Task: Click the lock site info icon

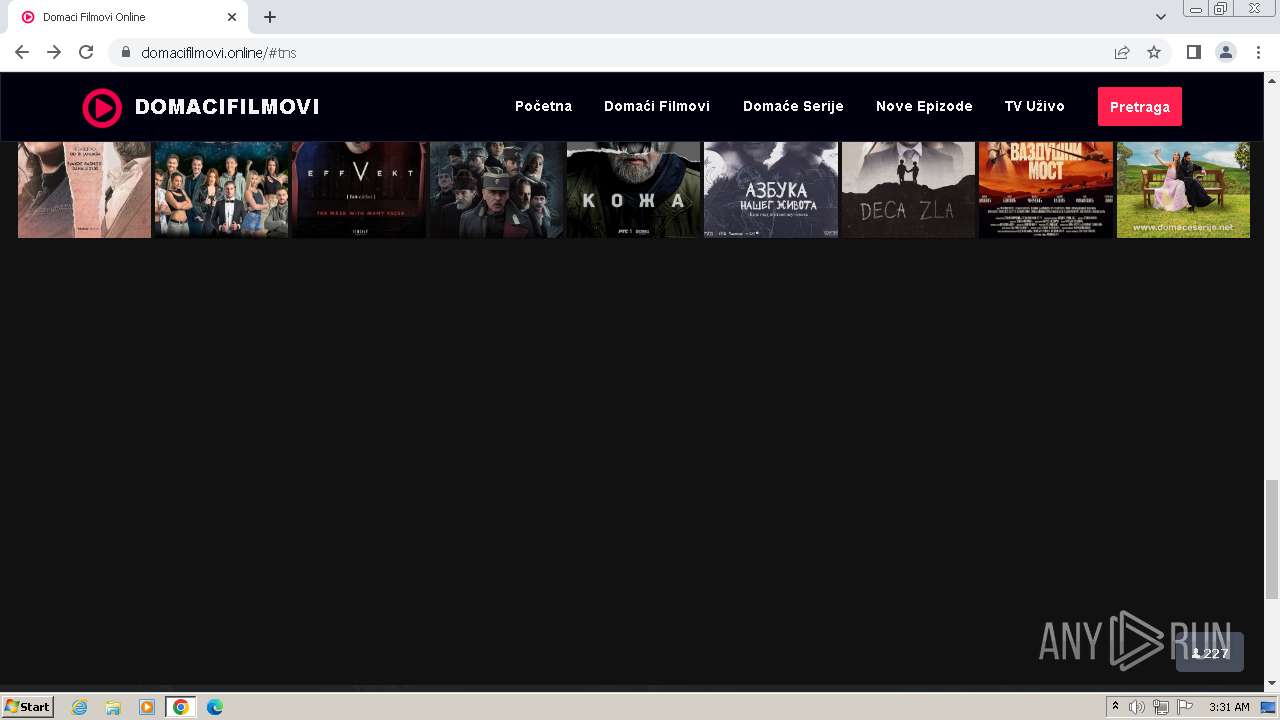Action: 126,52
